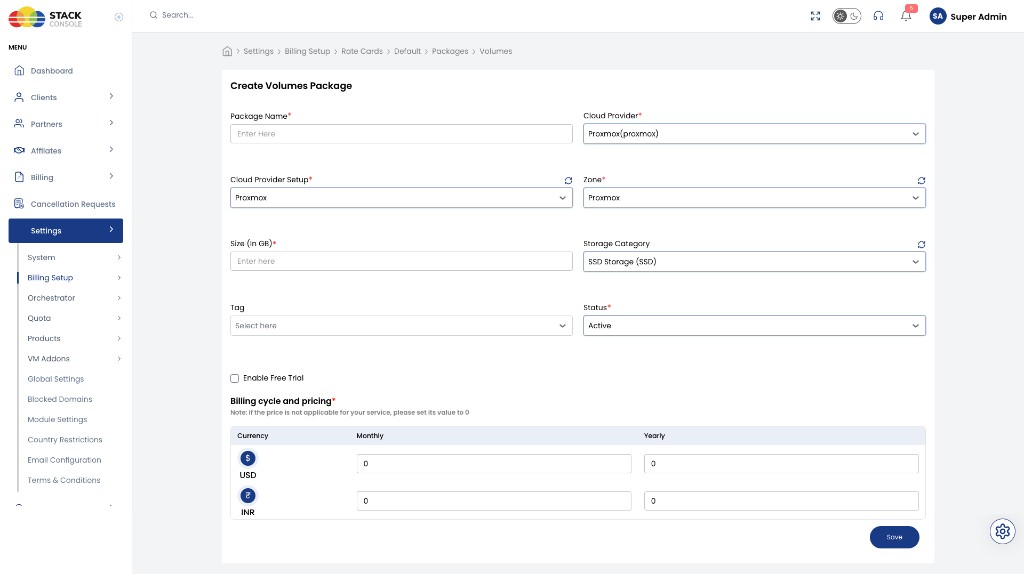1024x574 pixels.
Task: Click the USD dollar currency icon
Action: 248,458
